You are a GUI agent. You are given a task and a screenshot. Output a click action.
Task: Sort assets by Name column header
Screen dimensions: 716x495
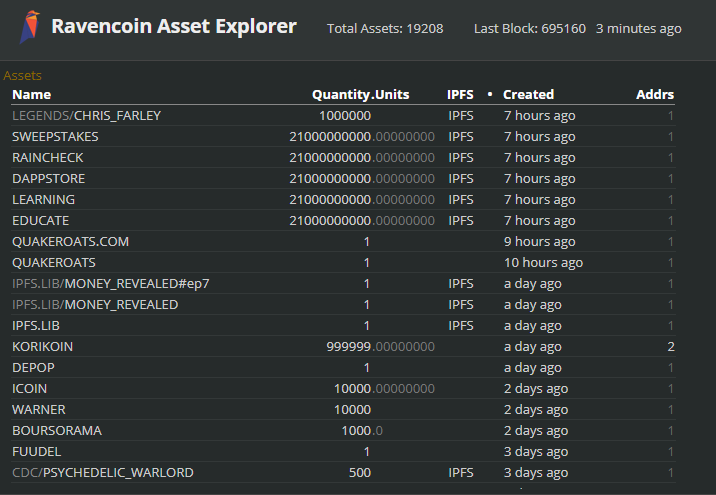31,94
